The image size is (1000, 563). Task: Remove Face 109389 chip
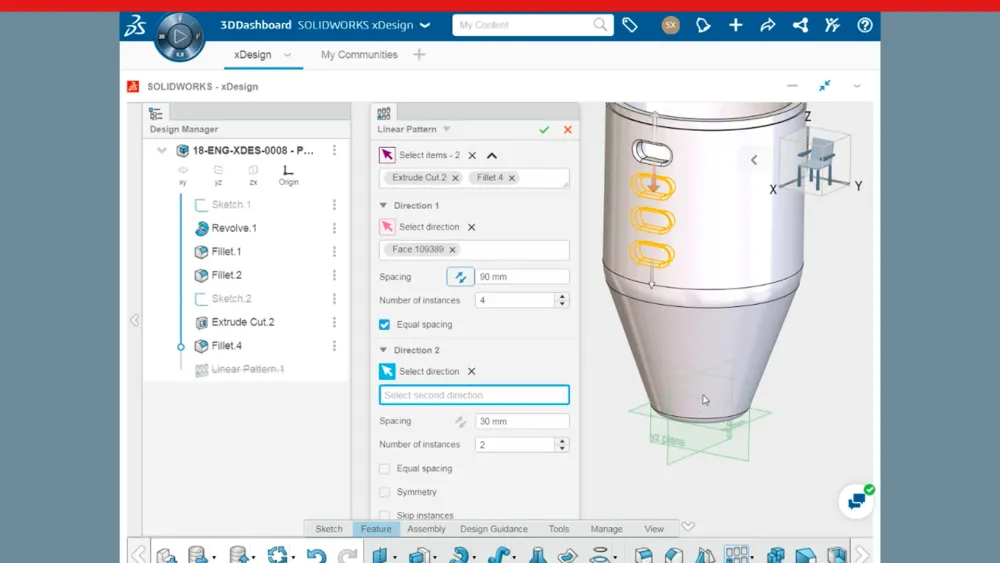(452, 249)
